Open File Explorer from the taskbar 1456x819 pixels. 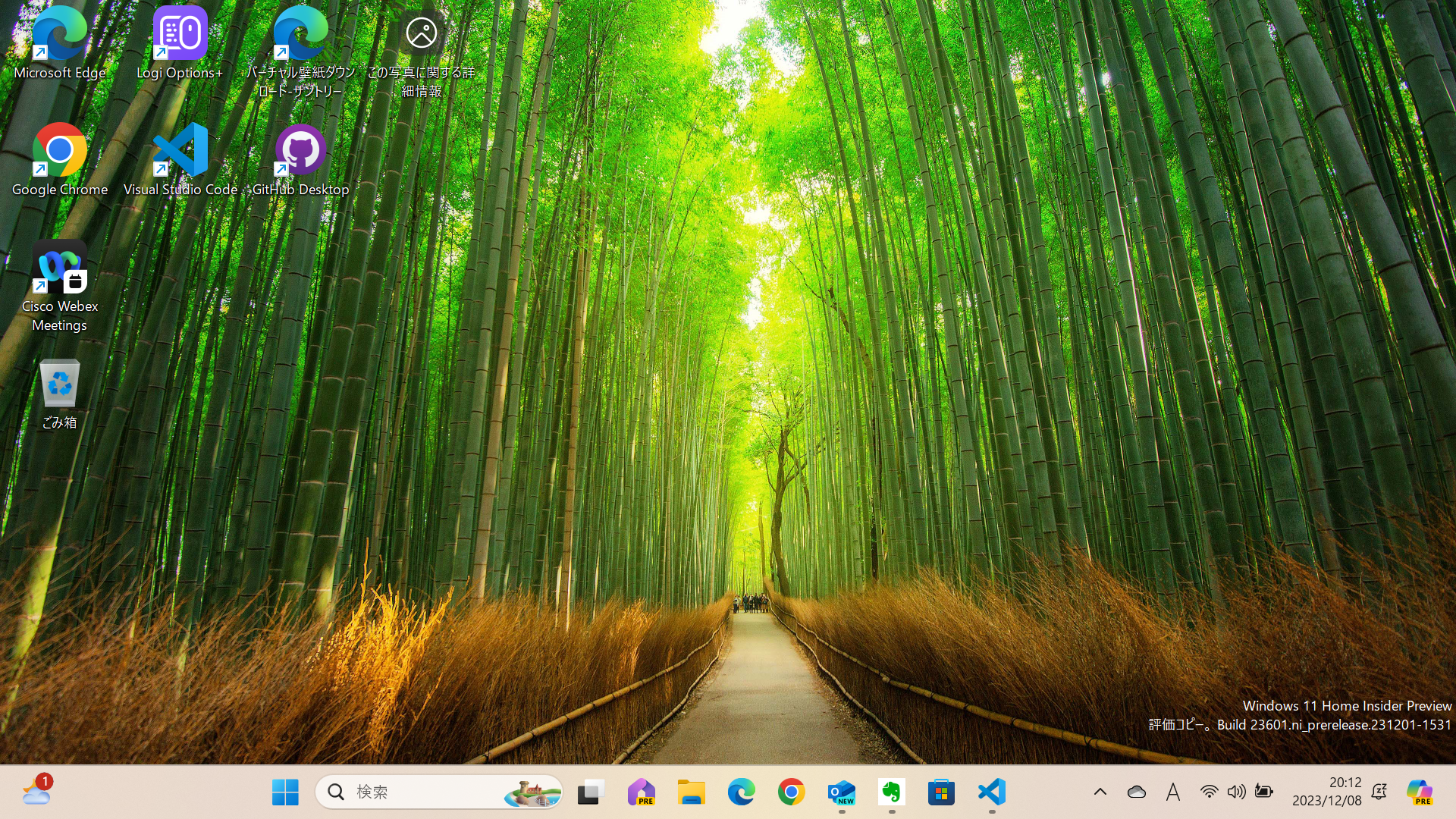pos(691,792)
